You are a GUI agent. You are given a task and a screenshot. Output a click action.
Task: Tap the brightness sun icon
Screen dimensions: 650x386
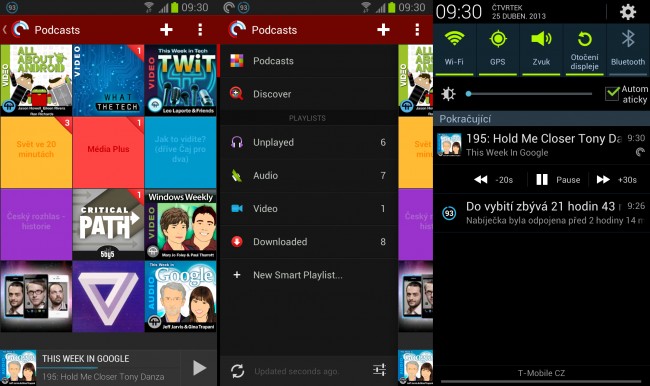click(448, 94)
